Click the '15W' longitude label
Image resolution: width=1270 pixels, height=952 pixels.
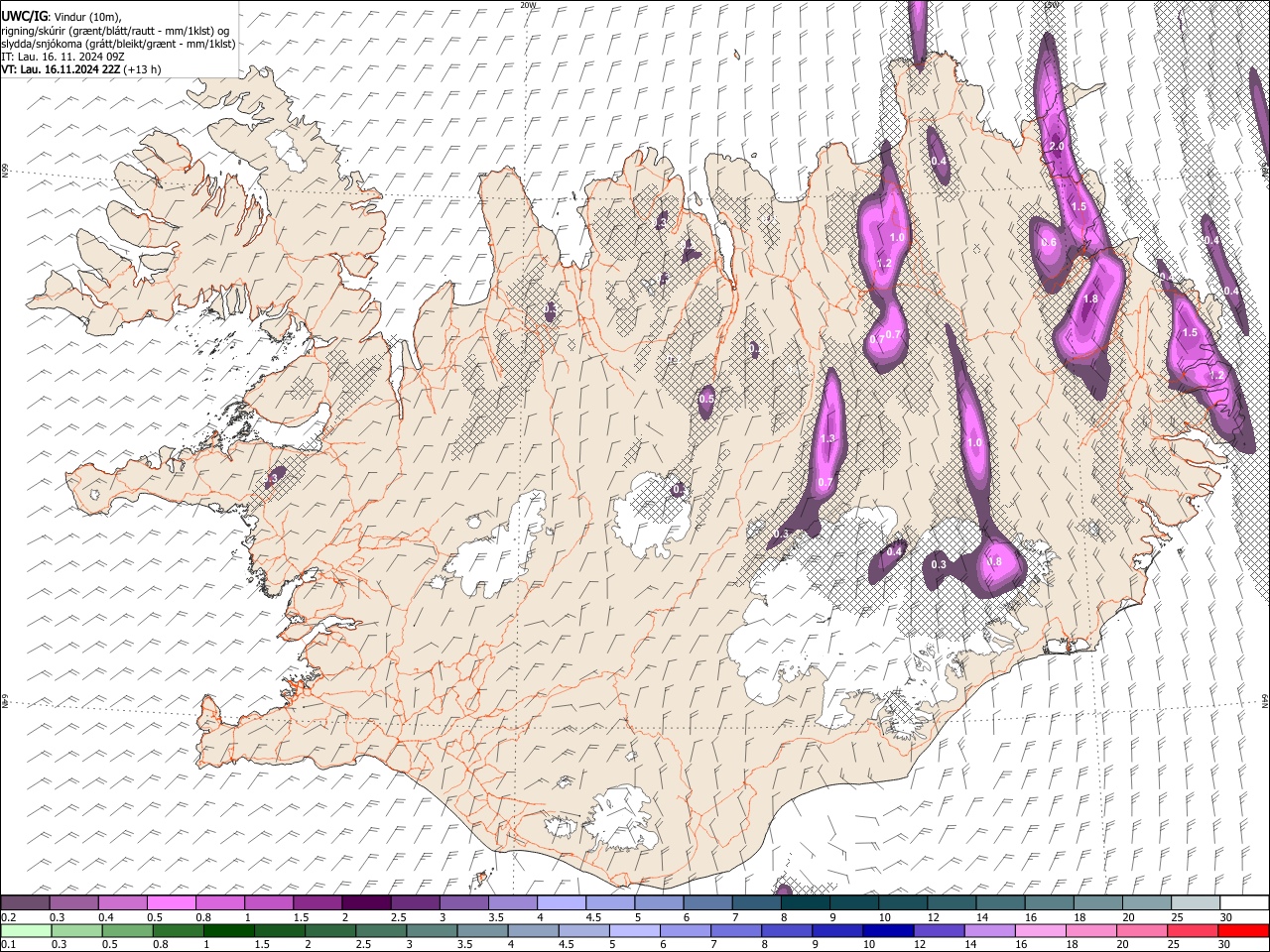point(1052,5)
